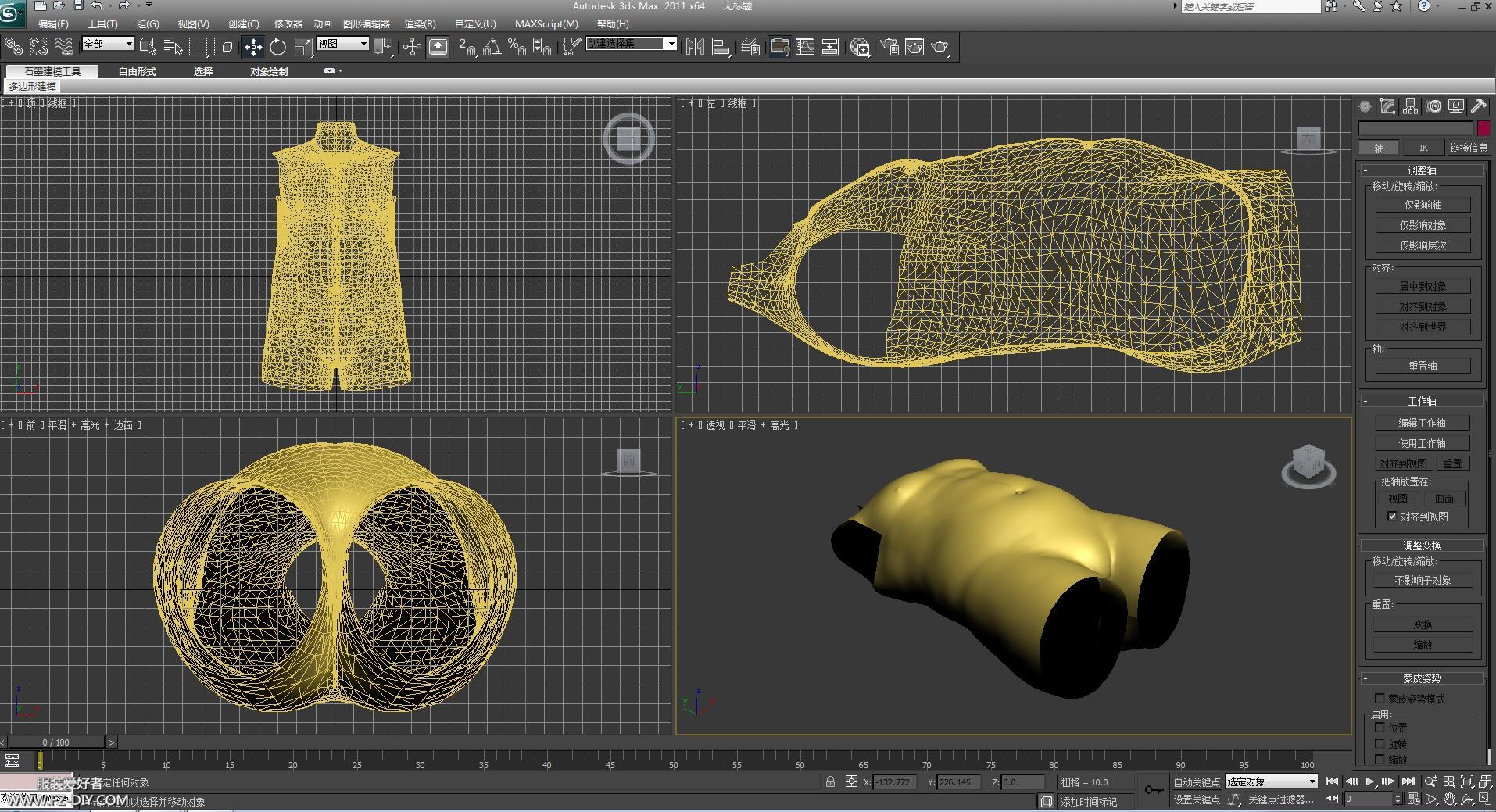Click the 居中到对象 button

[1423, 286]
